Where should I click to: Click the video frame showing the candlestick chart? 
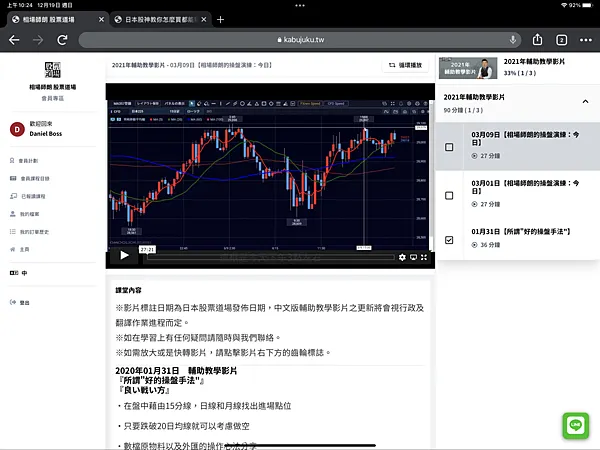tap(269, 174)
